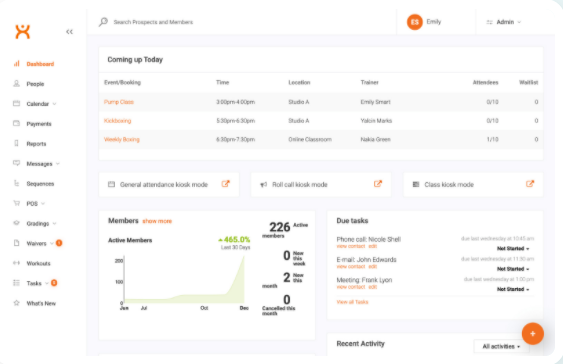Open the Weekly Boxing event
Image resolution: width=563 pixels, height=364 pixels.
122,139
